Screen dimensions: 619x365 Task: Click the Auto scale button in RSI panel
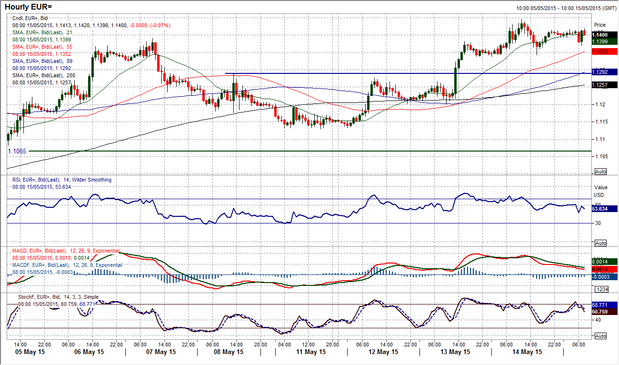click(600, 243)
